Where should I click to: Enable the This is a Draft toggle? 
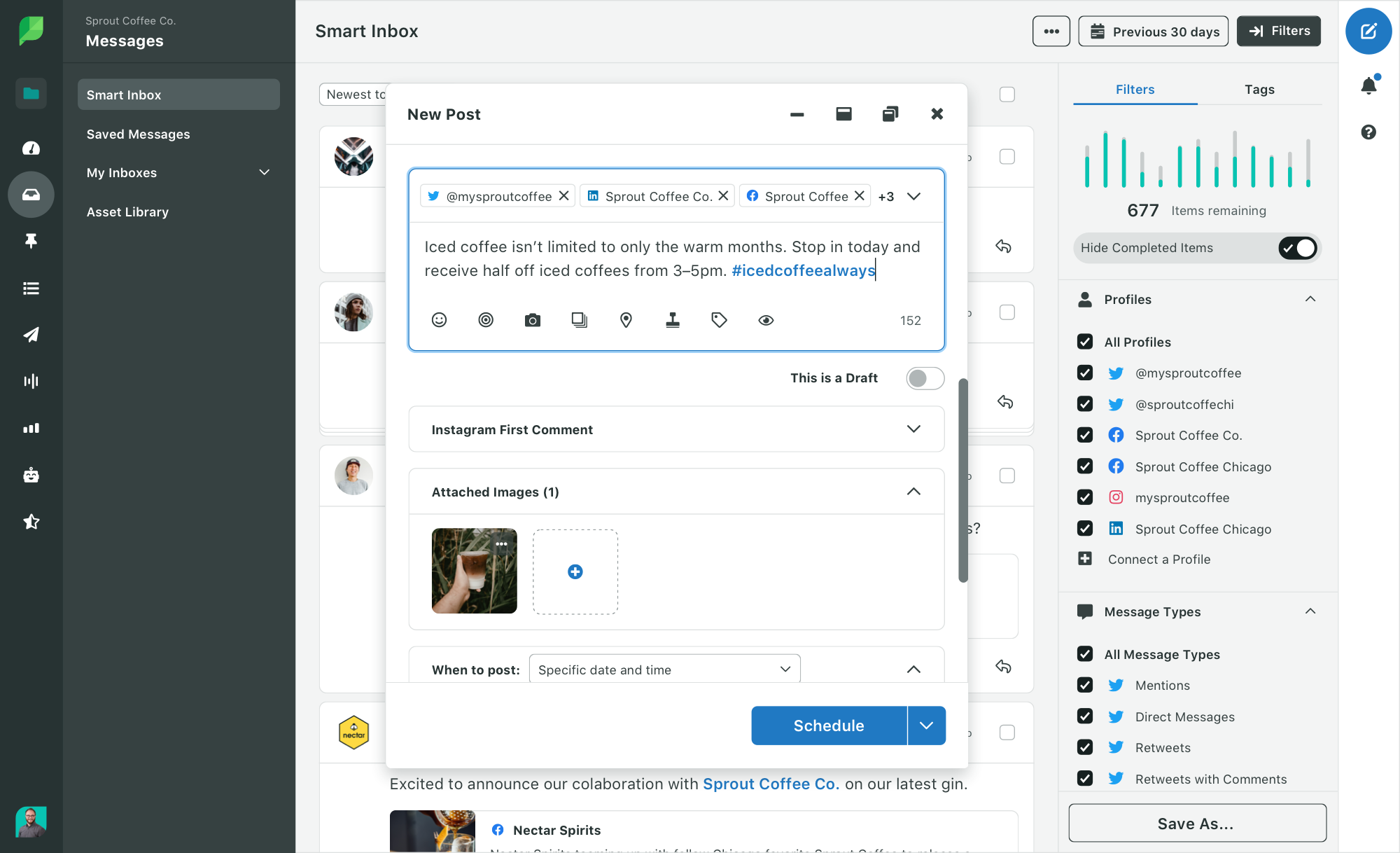tap(925, 377)
